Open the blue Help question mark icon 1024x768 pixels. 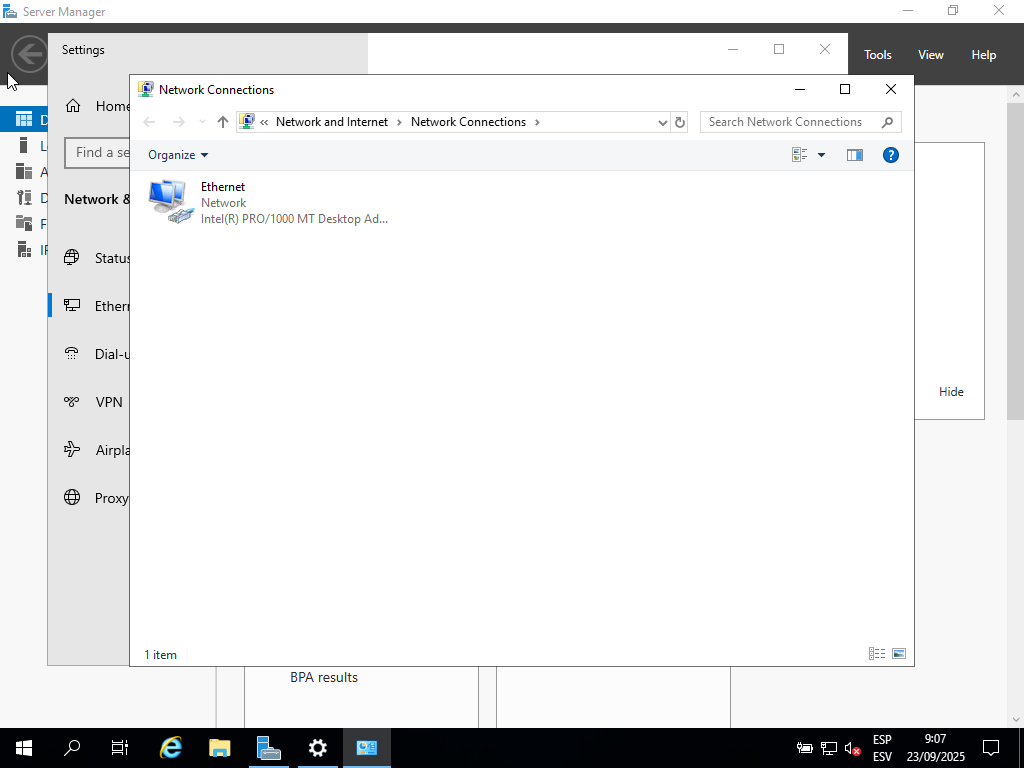pos(891,155)
